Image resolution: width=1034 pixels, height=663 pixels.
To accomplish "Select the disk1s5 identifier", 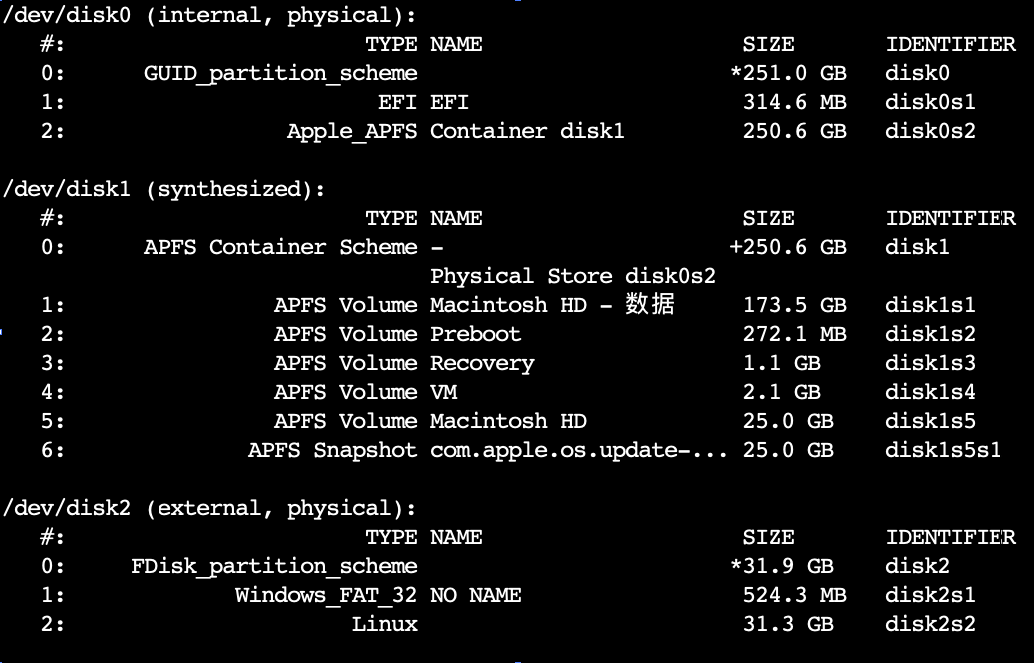I will point(930,421).
